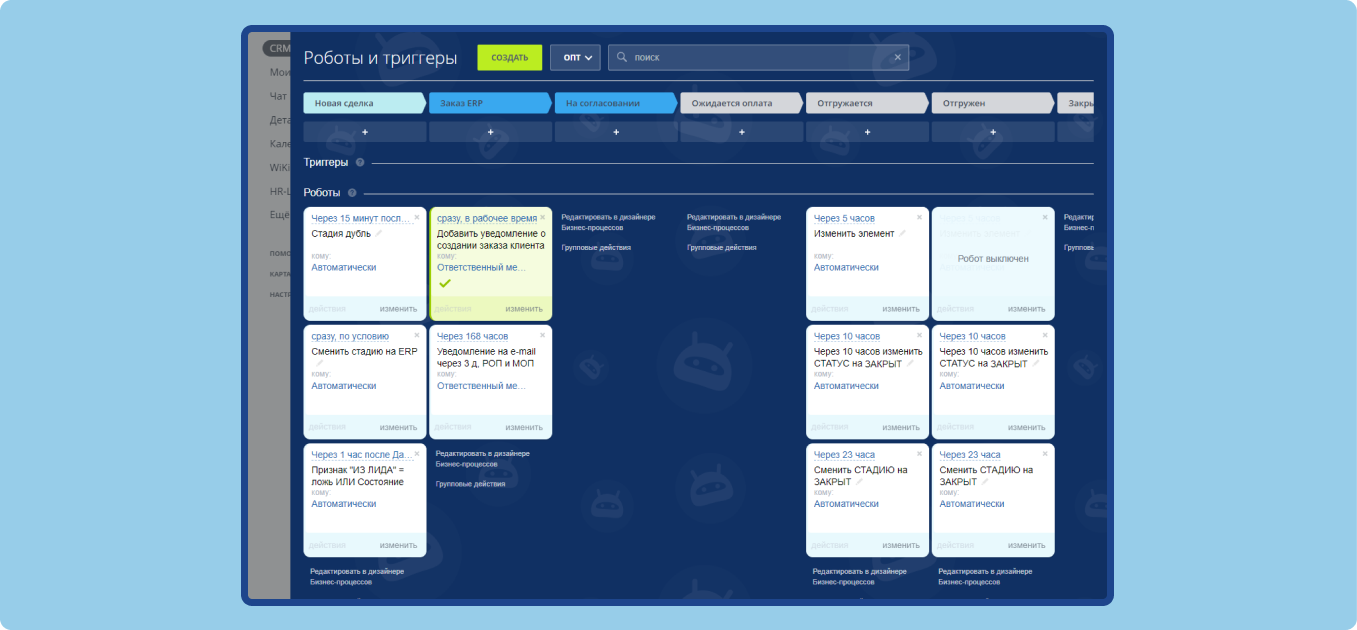Click the help icon next to Триггеры

coord(360,163)
